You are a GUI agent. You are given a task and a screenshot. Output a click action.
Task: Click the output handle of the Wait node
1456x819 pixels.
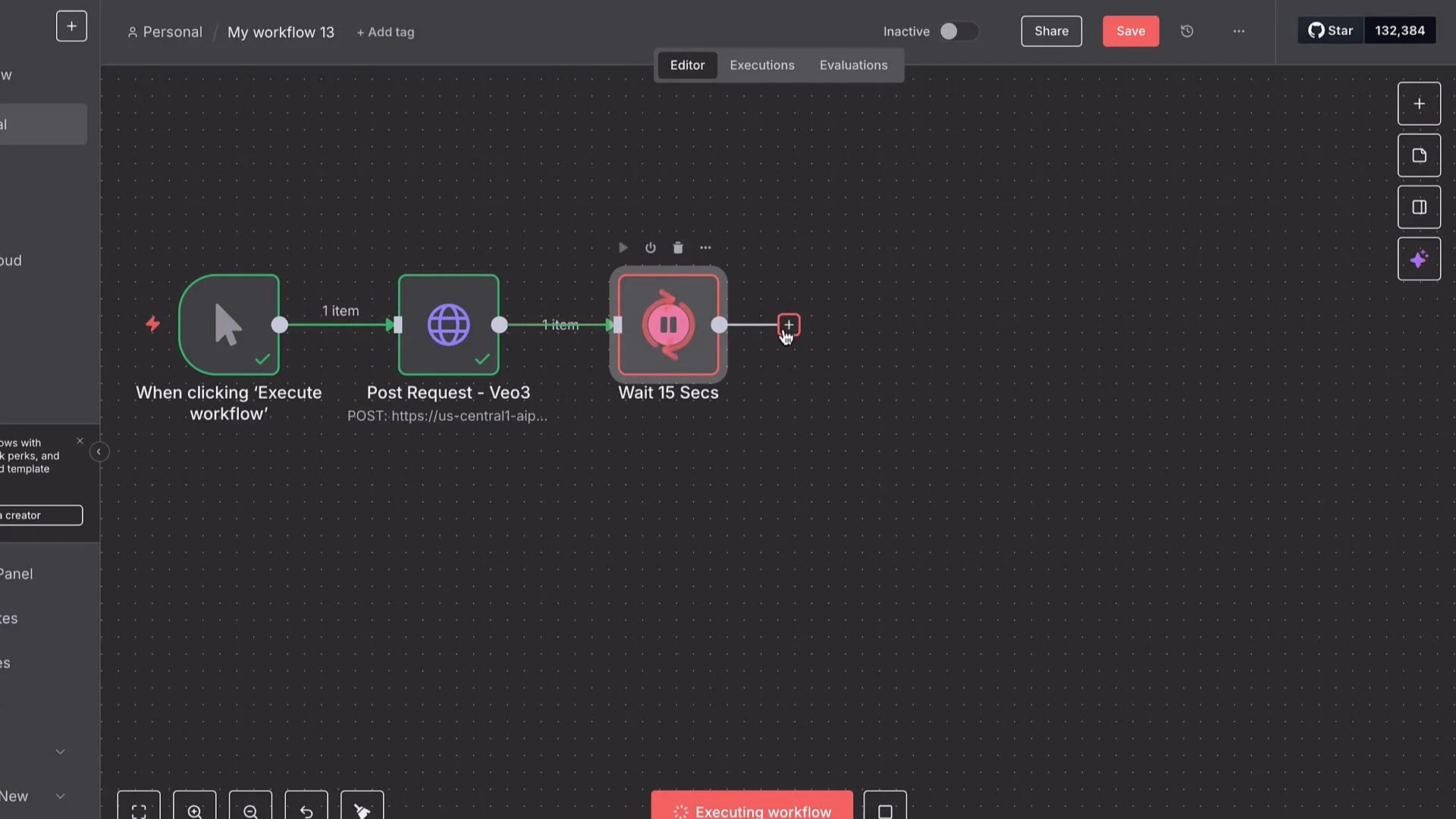tap(719, 325)
